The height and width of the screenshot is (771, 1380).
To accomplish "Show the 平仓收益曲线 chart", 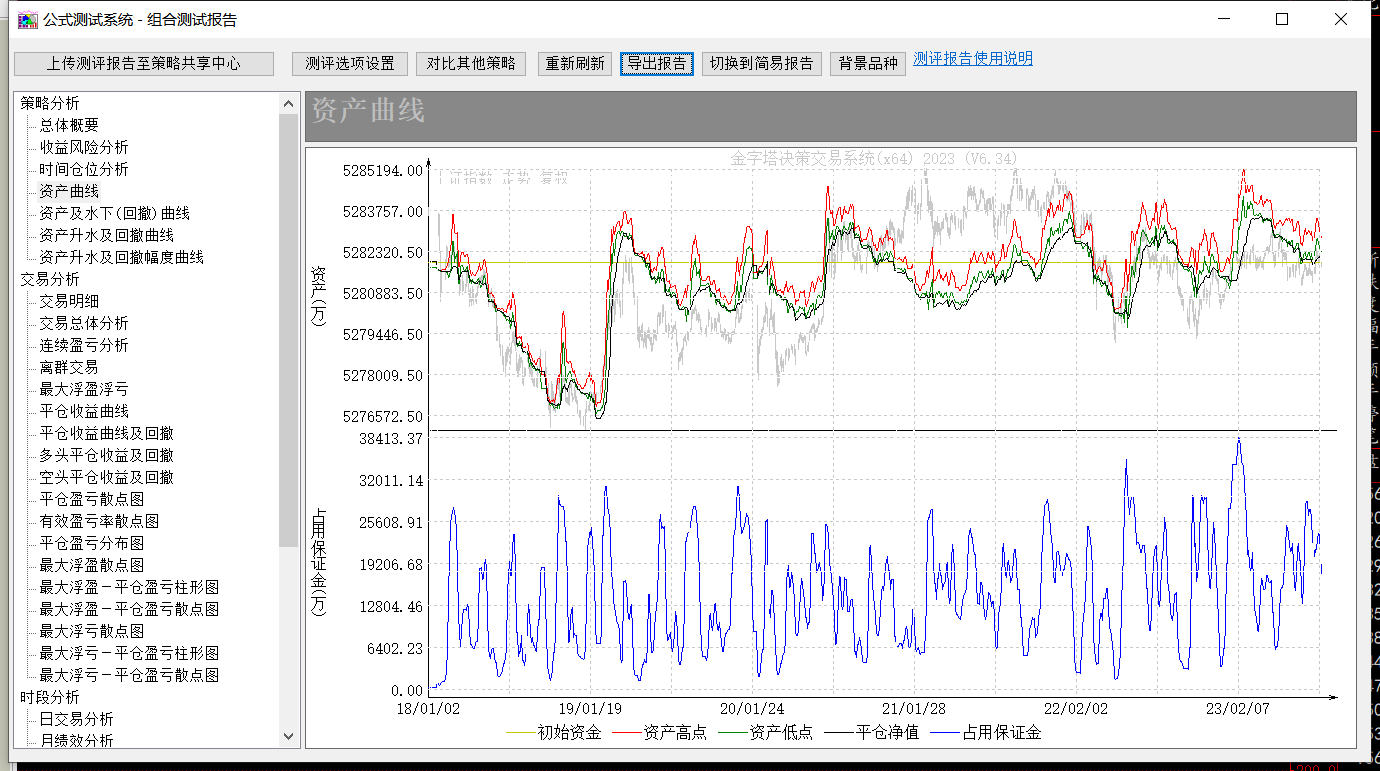I will (x=84, y=411).
